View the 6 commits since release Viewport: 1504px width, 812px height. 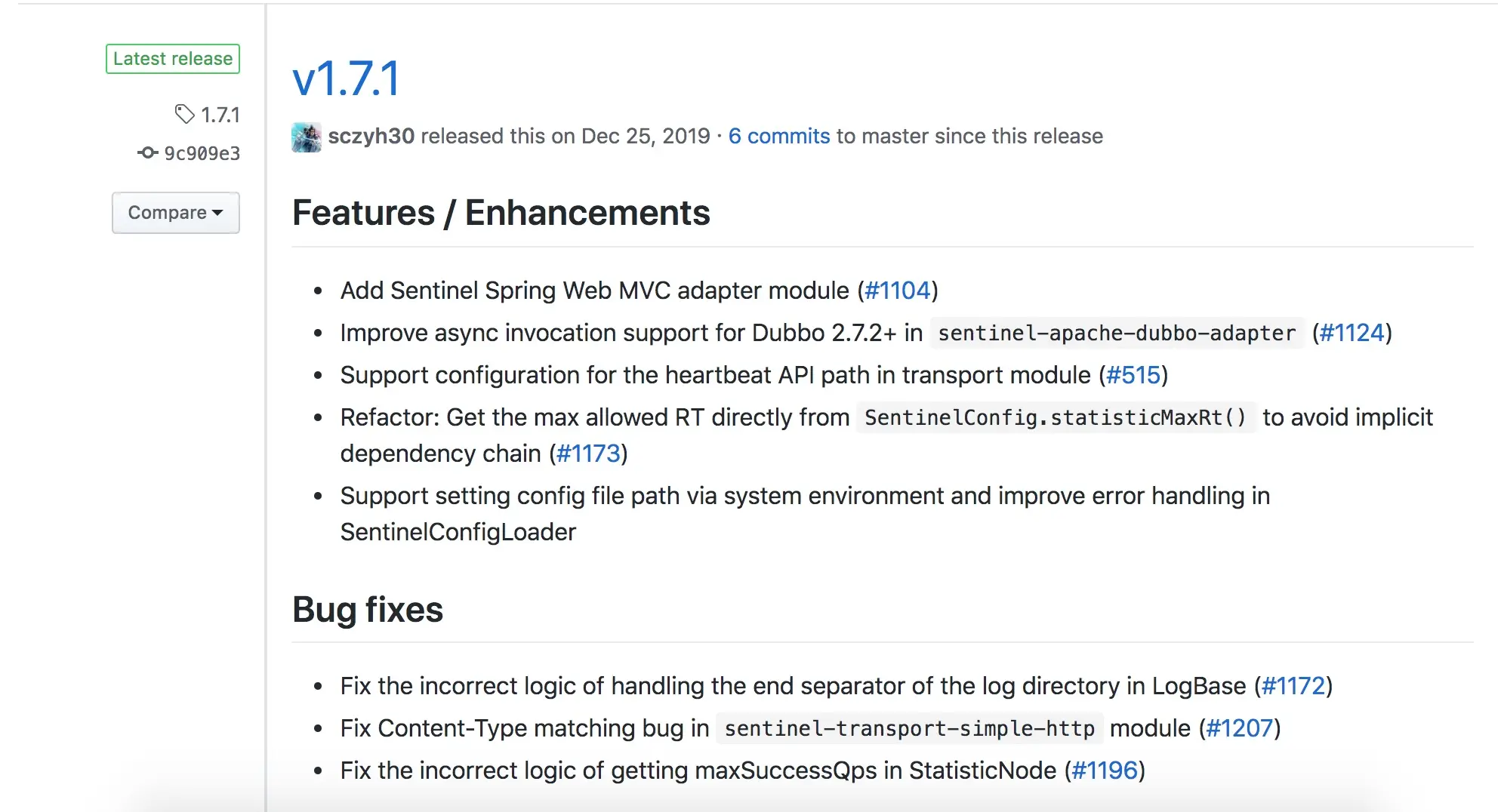coord(778,136)
